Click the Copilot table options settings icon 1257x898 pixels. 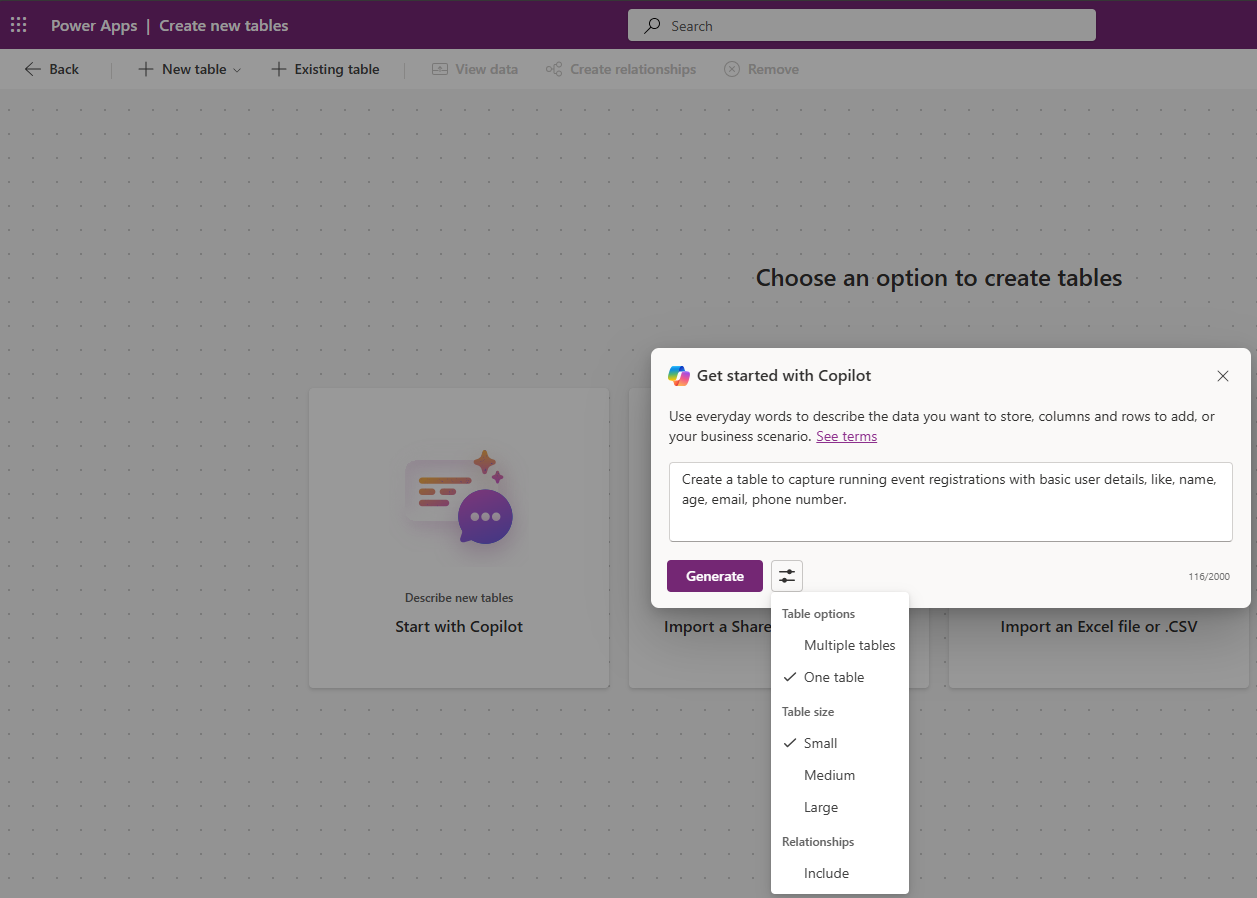pos(787,576)
